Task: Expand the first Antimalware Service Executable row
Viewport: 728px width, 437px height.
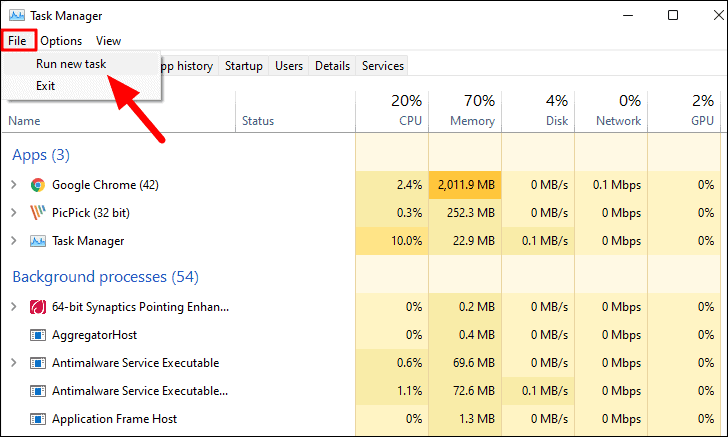Action: (x=14, y=363)
